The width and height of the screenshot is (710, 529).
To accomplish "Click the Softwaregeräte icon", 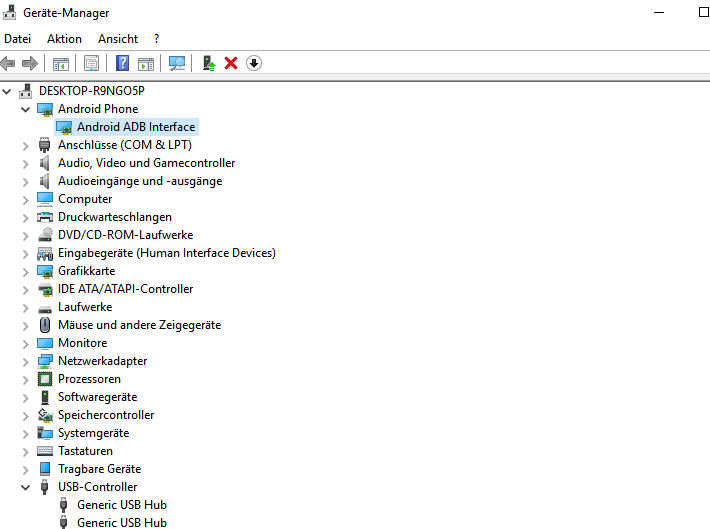I will (x=44, y=397).
